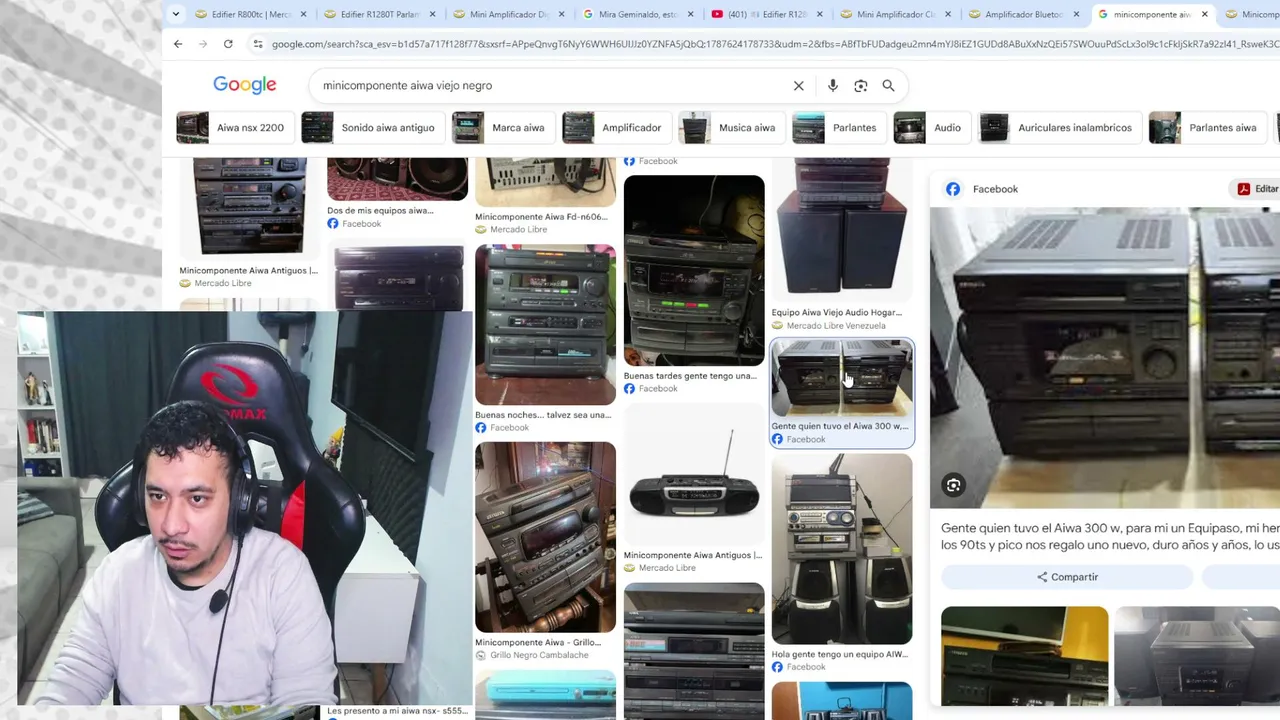Close the Amplificador Bluetoo tab
1280x720 pixels.
[x=1076, y=14]
